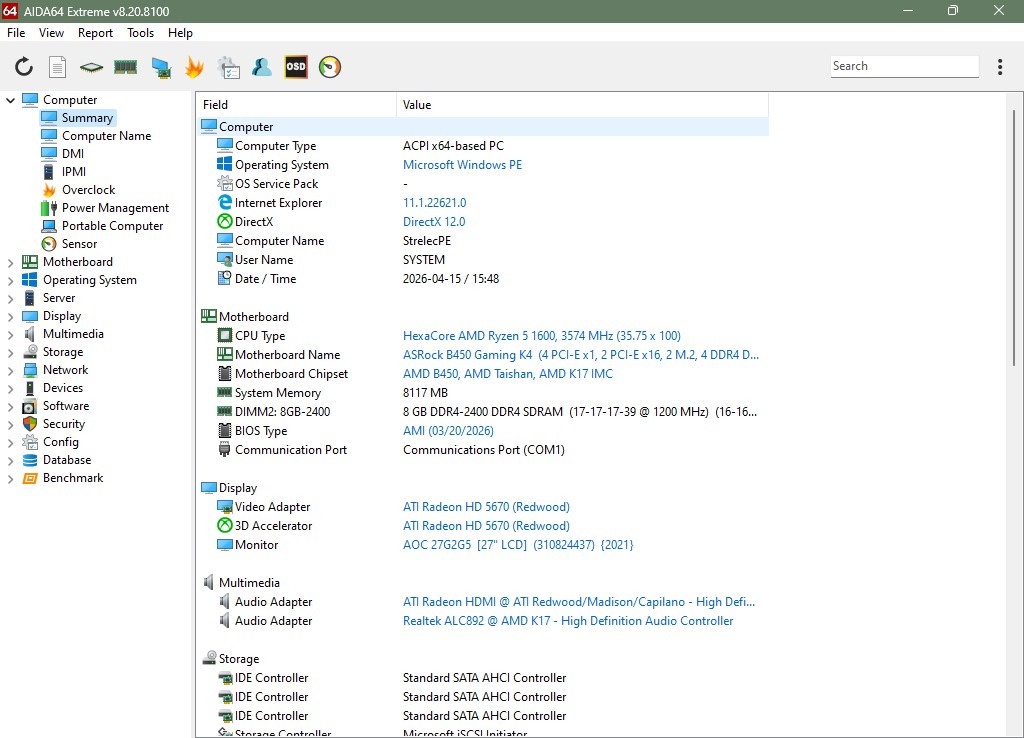Screen dimensions: 1024x738
Task: Select the OS Service Pack row
Action: (483, 184)
